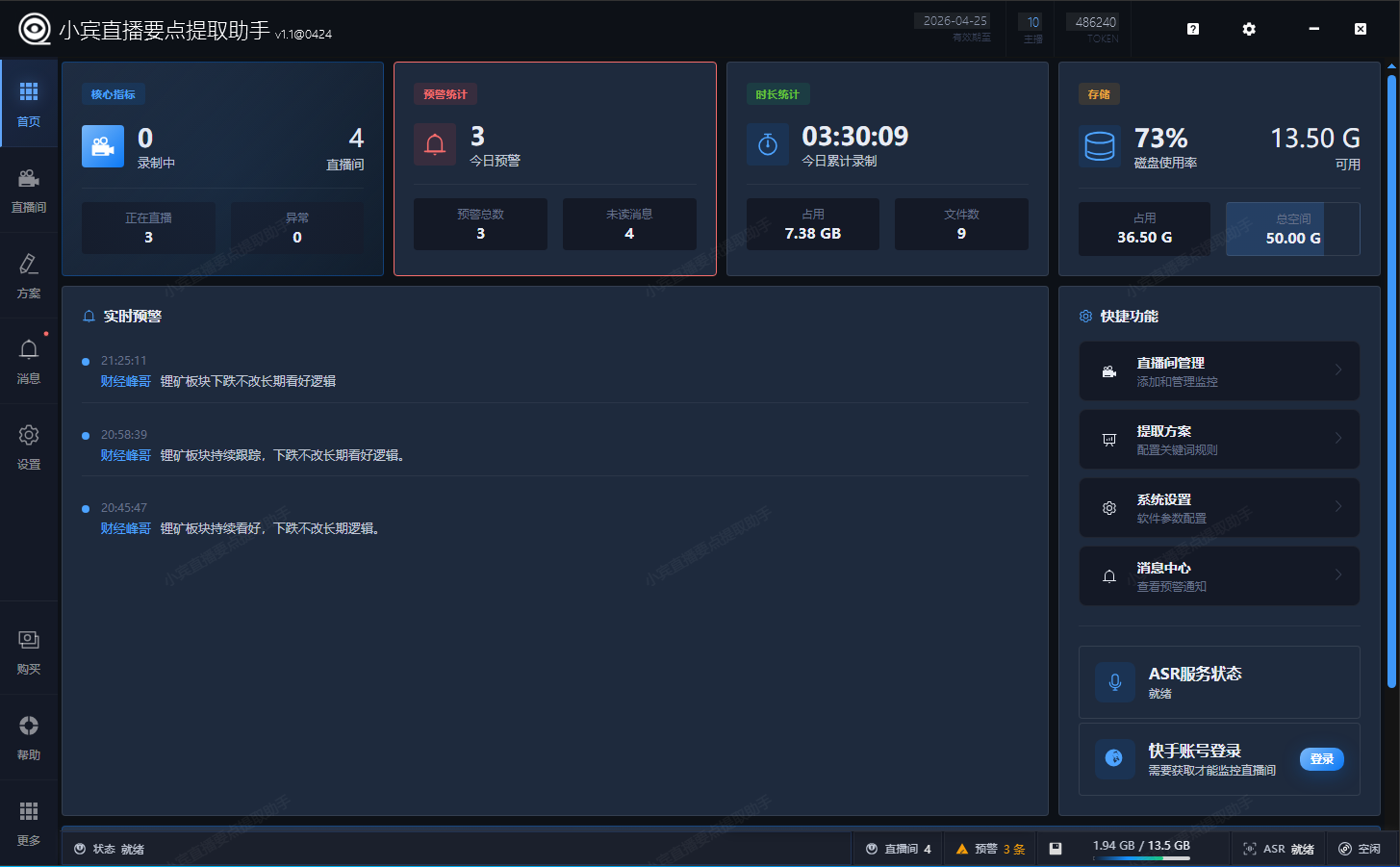Screen dimensions: 1400x867
Task: Click the camera icon in core metrics card
Action: [103, 146]
